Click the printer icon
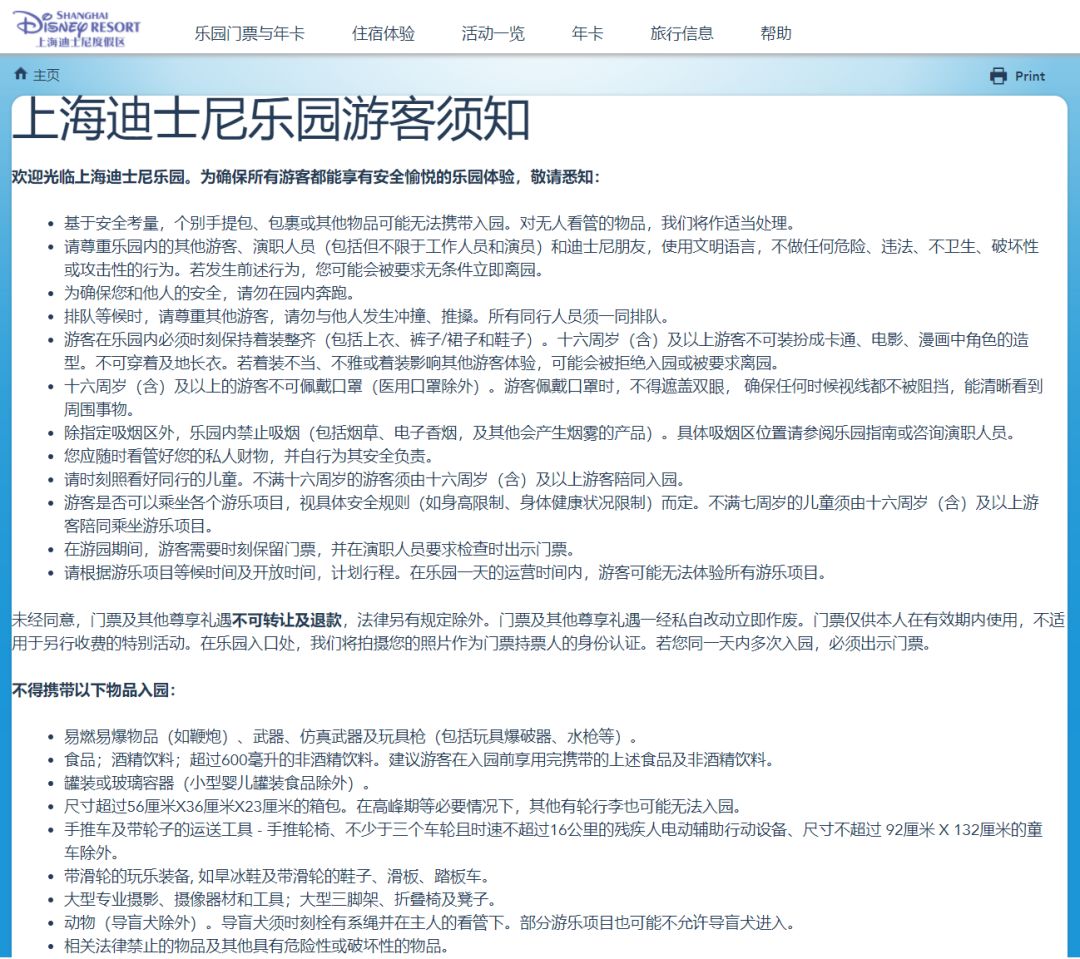The height and width of the screenshot is (959, 1080). pos(998,76)
